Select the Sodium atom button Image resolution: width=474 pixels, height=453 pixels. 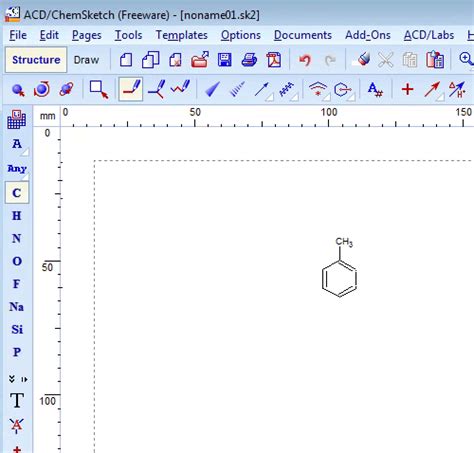pos(17,307)
